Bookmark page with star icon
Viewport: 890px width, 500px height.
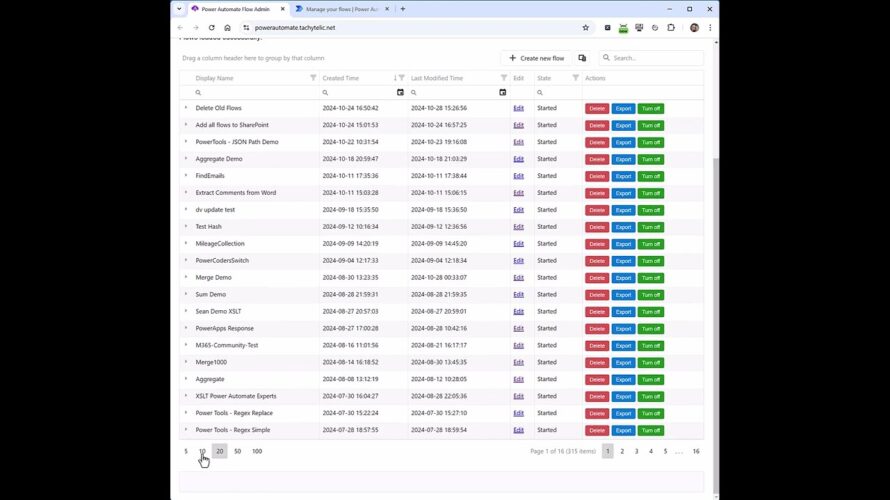[x=586, y=27]
